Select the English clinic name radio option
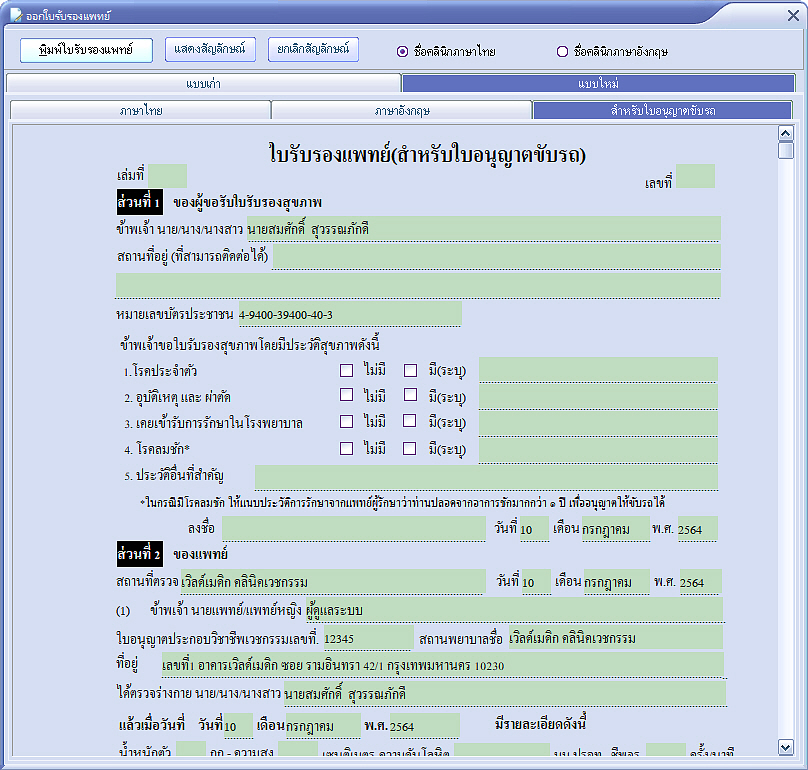 pos(562,52)
